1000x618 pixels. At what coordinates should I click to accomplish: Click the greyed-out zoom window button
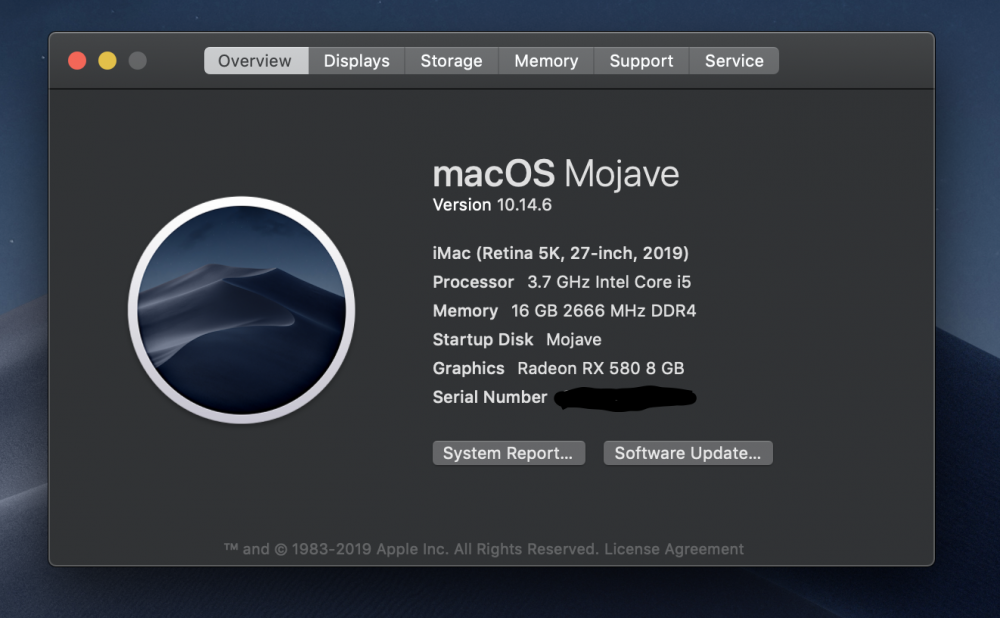click(137, 61)
